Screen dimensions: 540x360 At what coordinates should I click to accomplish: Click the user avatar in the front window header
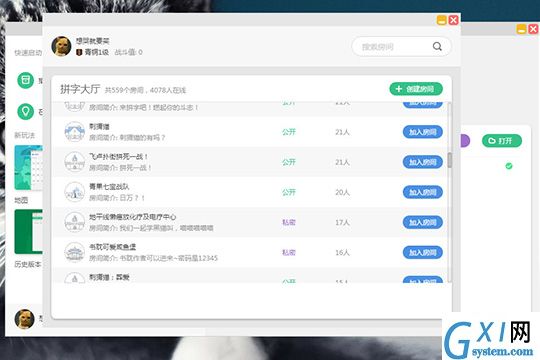61,46
